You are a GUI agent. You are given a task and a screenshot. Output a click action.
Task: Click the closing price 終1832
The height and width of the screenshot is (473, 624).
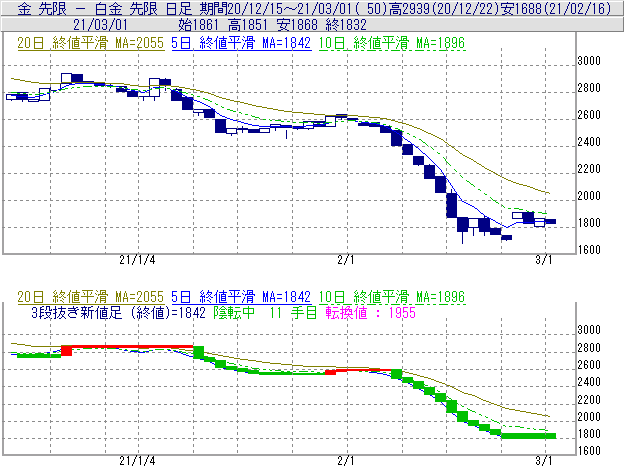coord(346,25)
